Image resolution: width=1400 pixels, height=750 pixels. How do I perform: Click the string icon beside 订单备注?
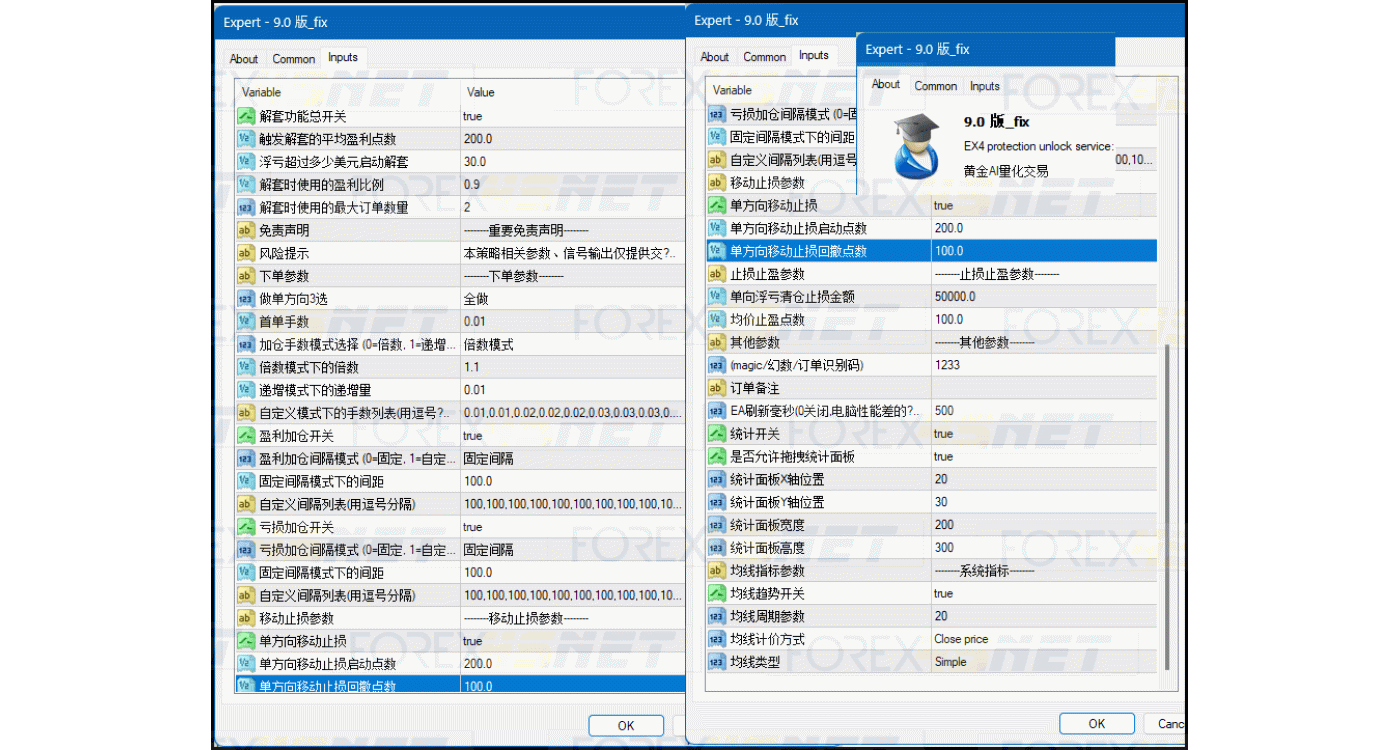tap(716, 388)
